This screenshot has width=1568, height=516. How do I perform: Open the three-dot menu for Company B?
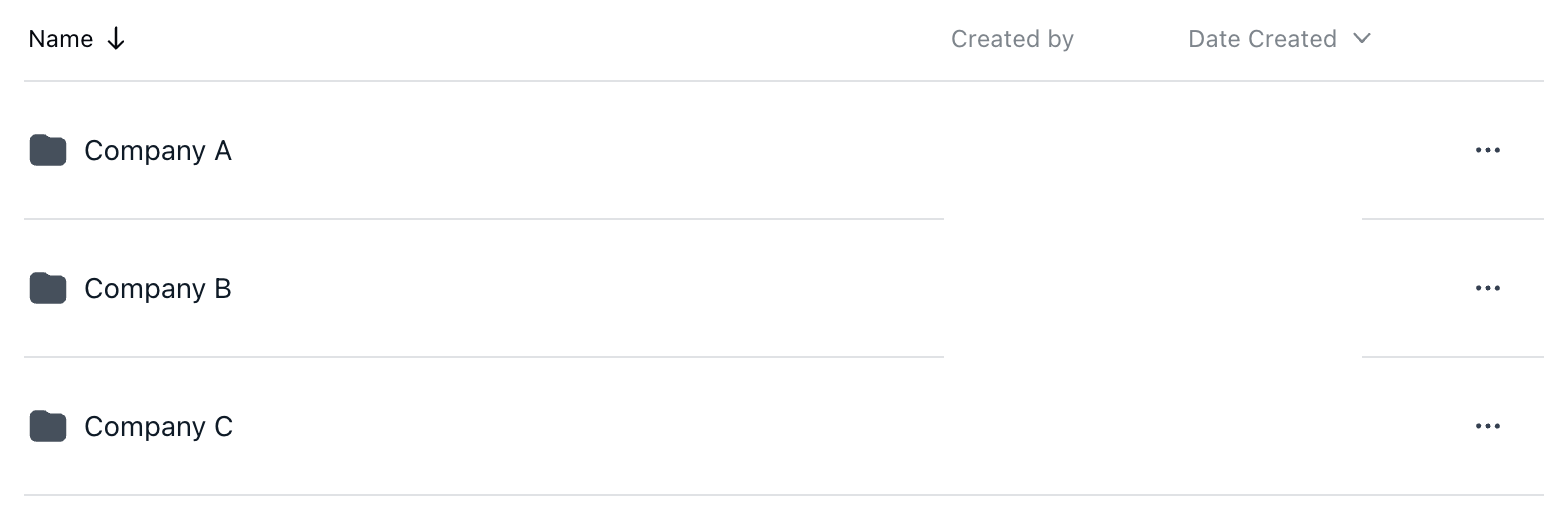[x=1488, y=289]
